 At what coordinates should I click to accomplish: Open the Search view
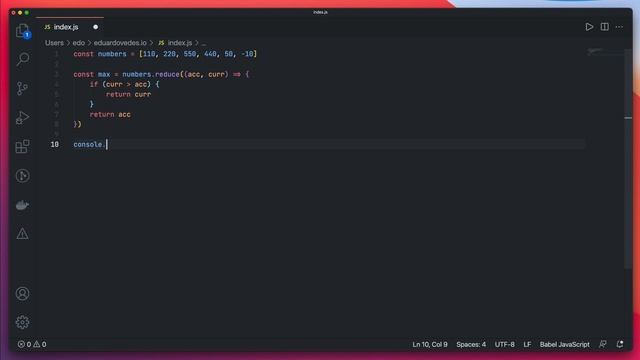(x=22, y=59)
